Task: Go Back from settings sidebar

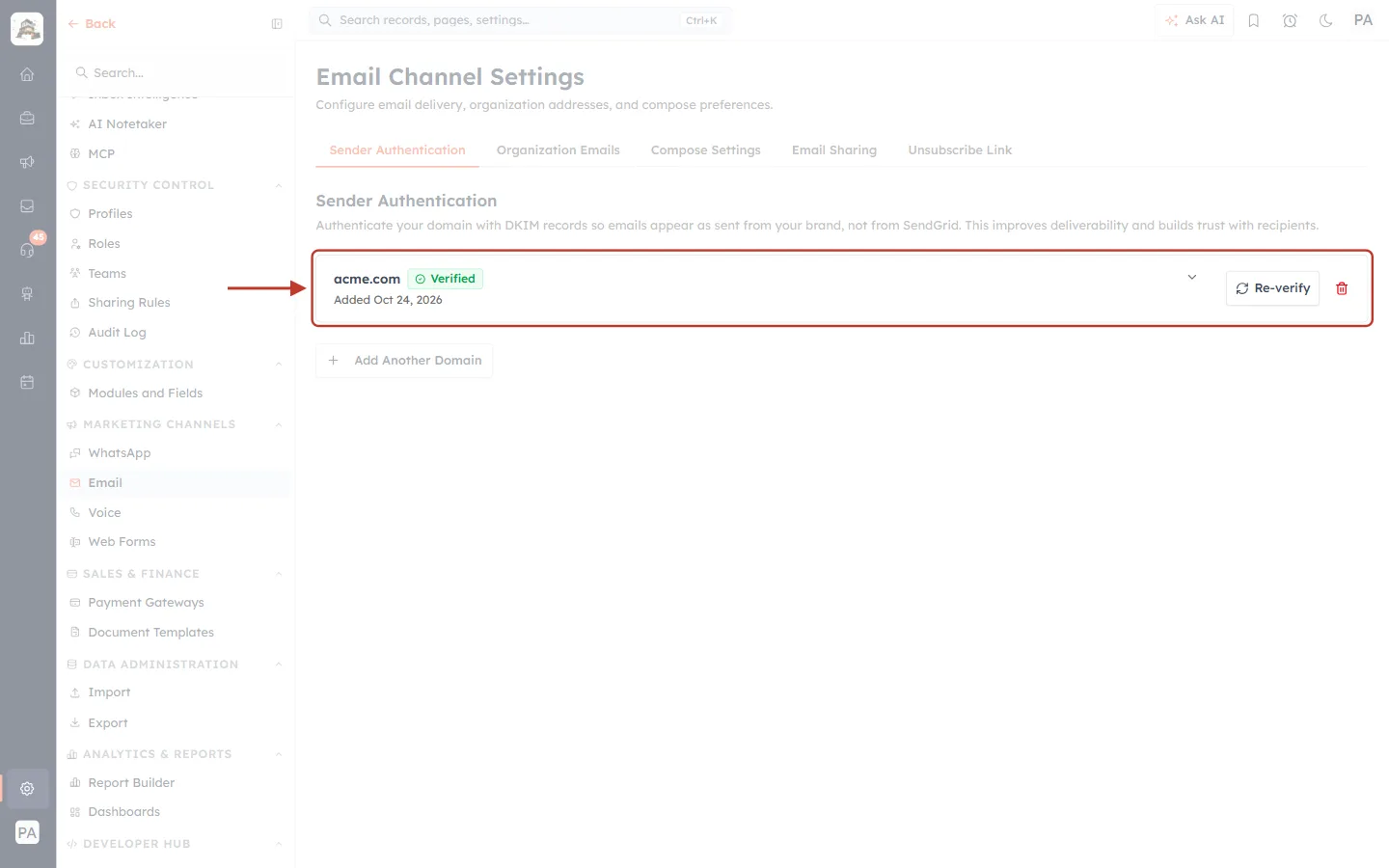Action: pyautogui.click(x=92, y=24)
